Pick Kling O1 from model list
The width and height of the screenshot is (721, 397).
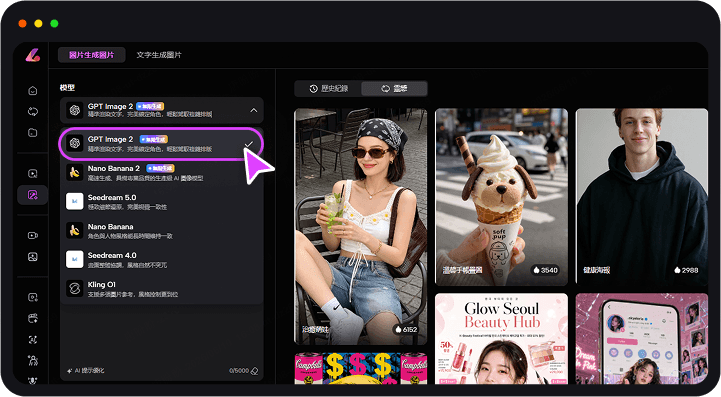(161, 289)
